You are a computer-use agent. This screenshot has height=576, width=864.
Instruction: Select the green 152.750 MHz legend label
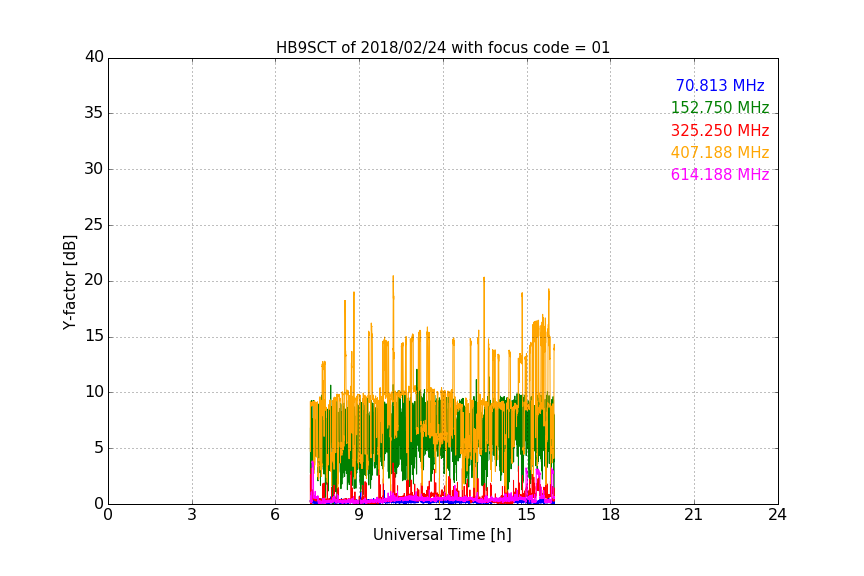click(x=720, y=107)
